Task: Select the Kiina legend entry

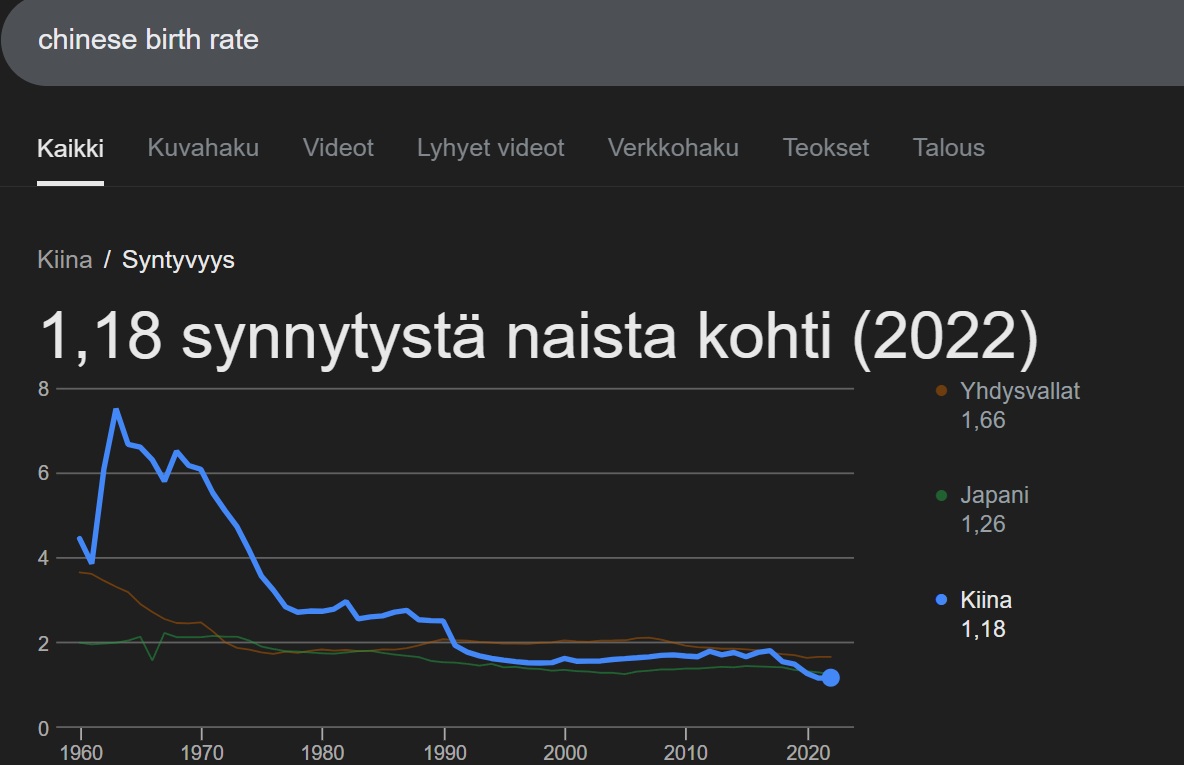Action: [974, 615]
